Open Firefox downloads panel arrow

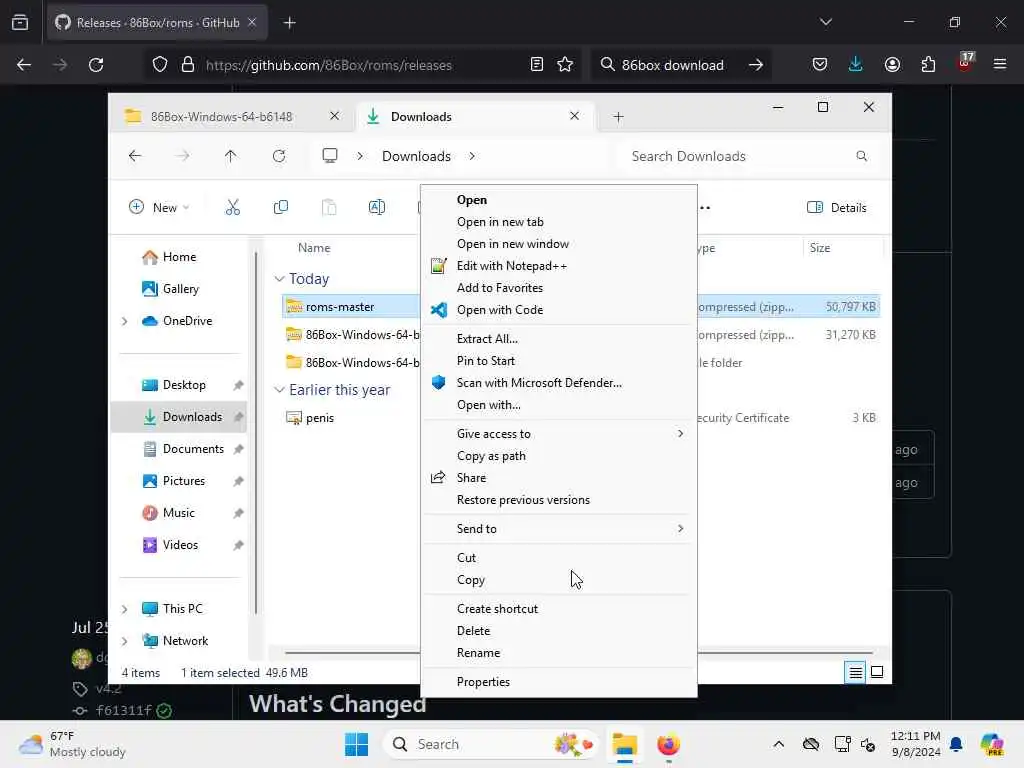click(856, 64)
